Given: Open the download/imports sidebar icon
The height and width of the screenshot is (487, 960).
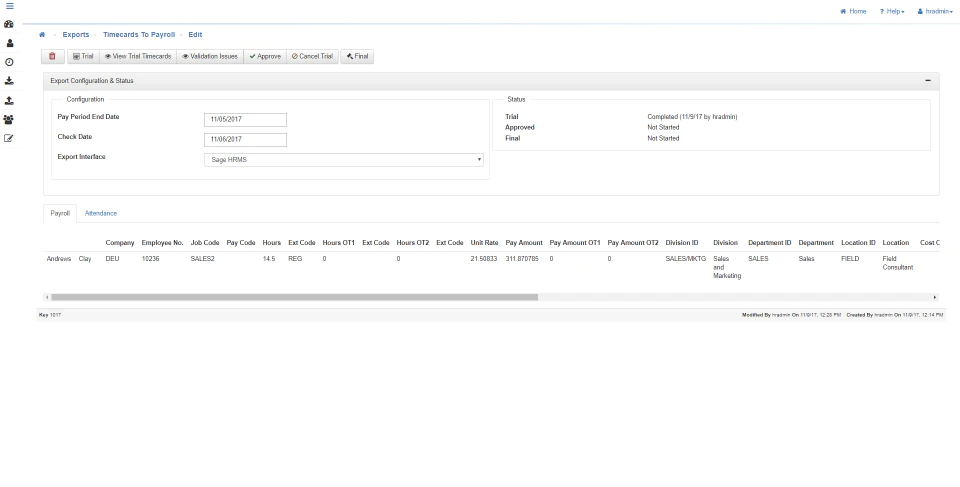Looking at the screenshot, I should (9, 81).
